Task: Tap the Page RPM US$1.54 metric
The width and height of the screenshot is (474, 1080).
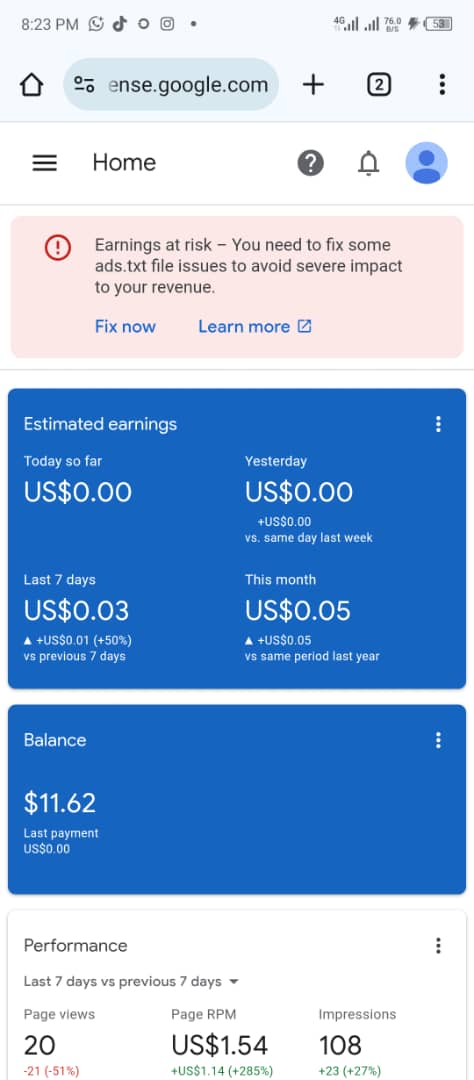Action: click(222, 1044)
